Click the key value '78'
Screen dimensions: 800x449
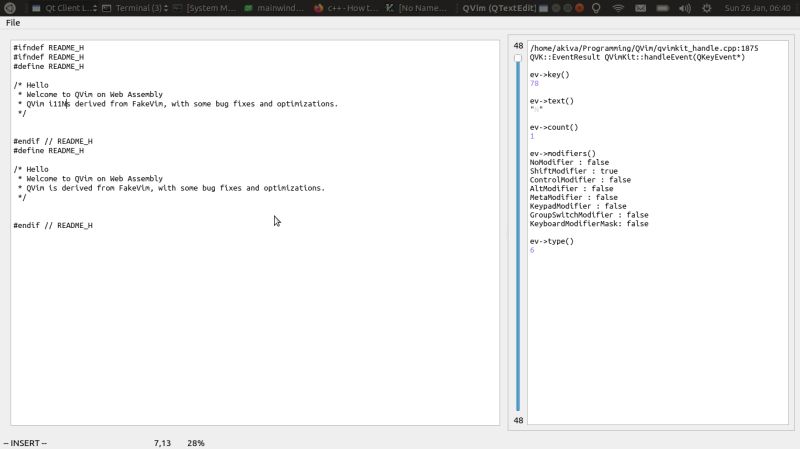tap(534, 83)
